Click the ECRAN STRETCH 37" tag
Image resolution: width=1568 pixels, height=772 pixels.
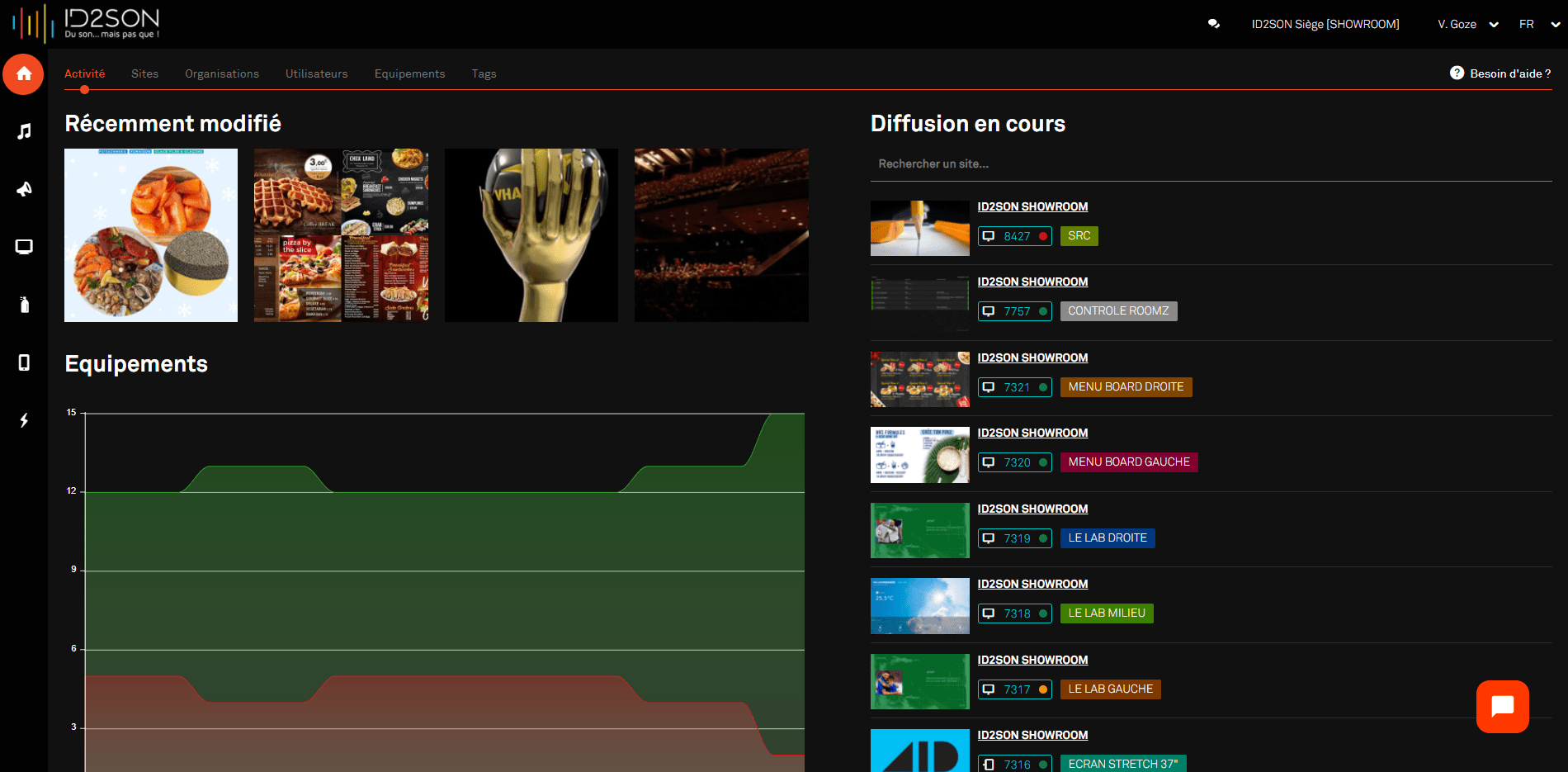(1123, 764)
